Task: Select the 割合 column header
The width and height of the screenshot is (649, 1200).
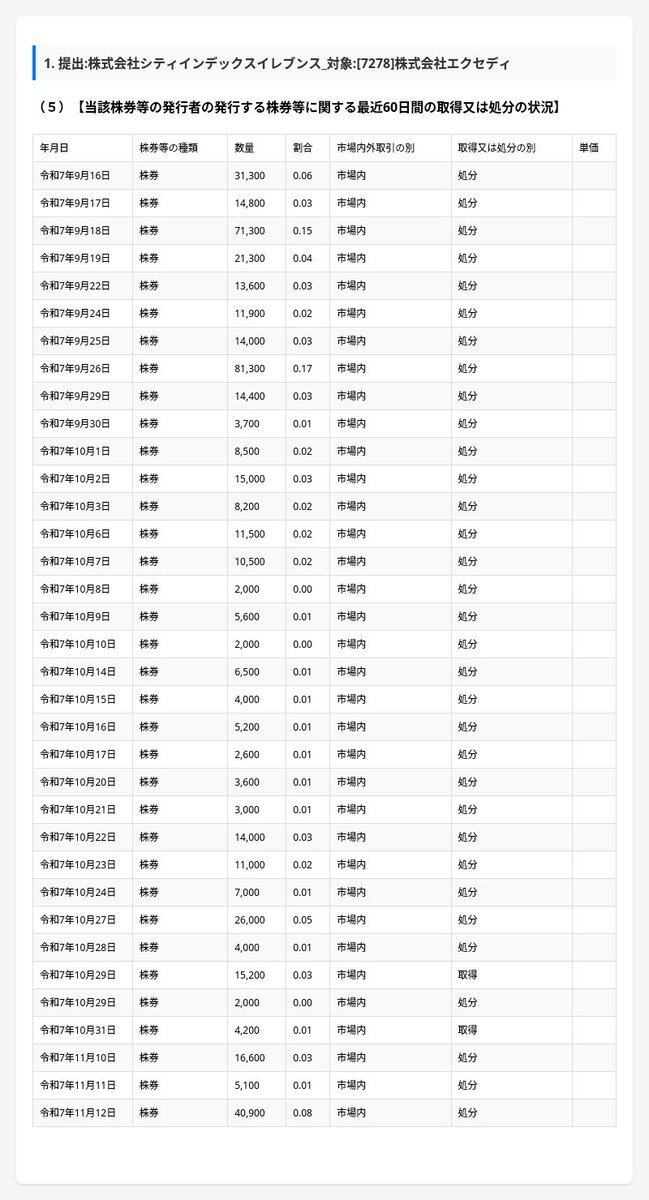Action: coord(302,148)
